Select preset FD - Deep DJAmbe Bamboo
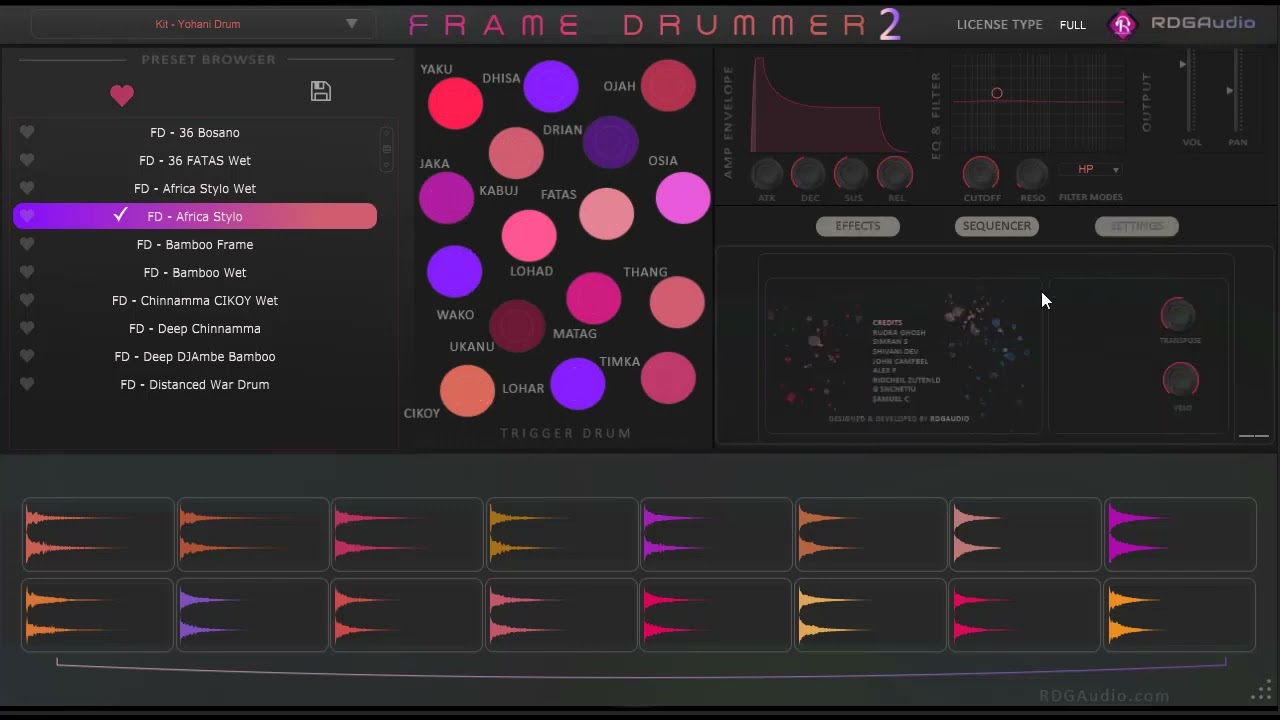This screenshot has width=1280, height=720. 195,356
